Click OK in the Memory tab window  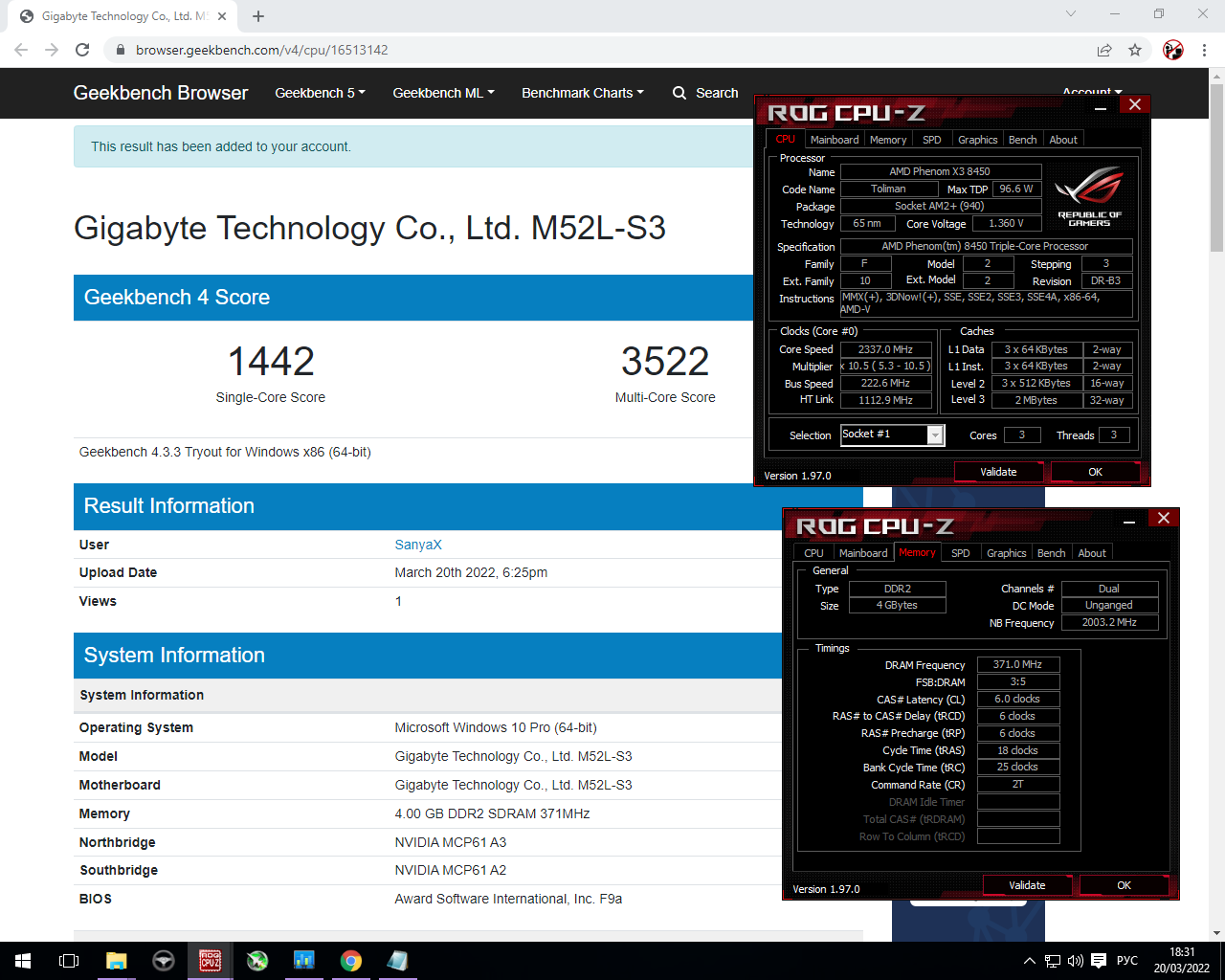(x=1125, y=885)
